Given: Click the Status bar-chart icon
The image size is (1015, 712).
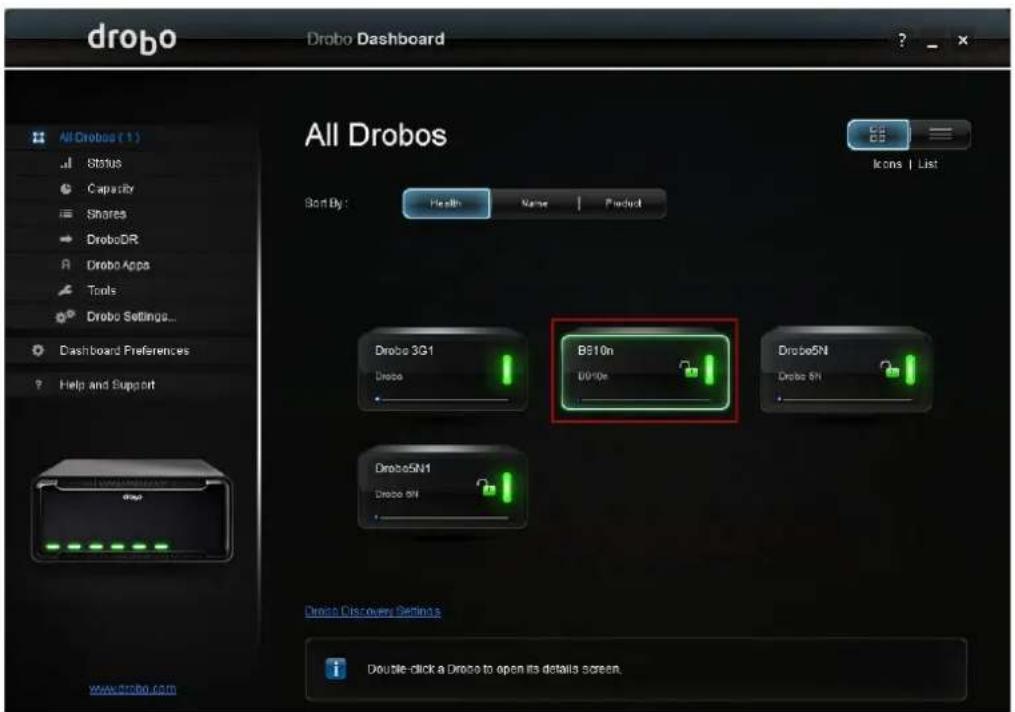Looking at the screenshot, I should [x=65, y=163].
